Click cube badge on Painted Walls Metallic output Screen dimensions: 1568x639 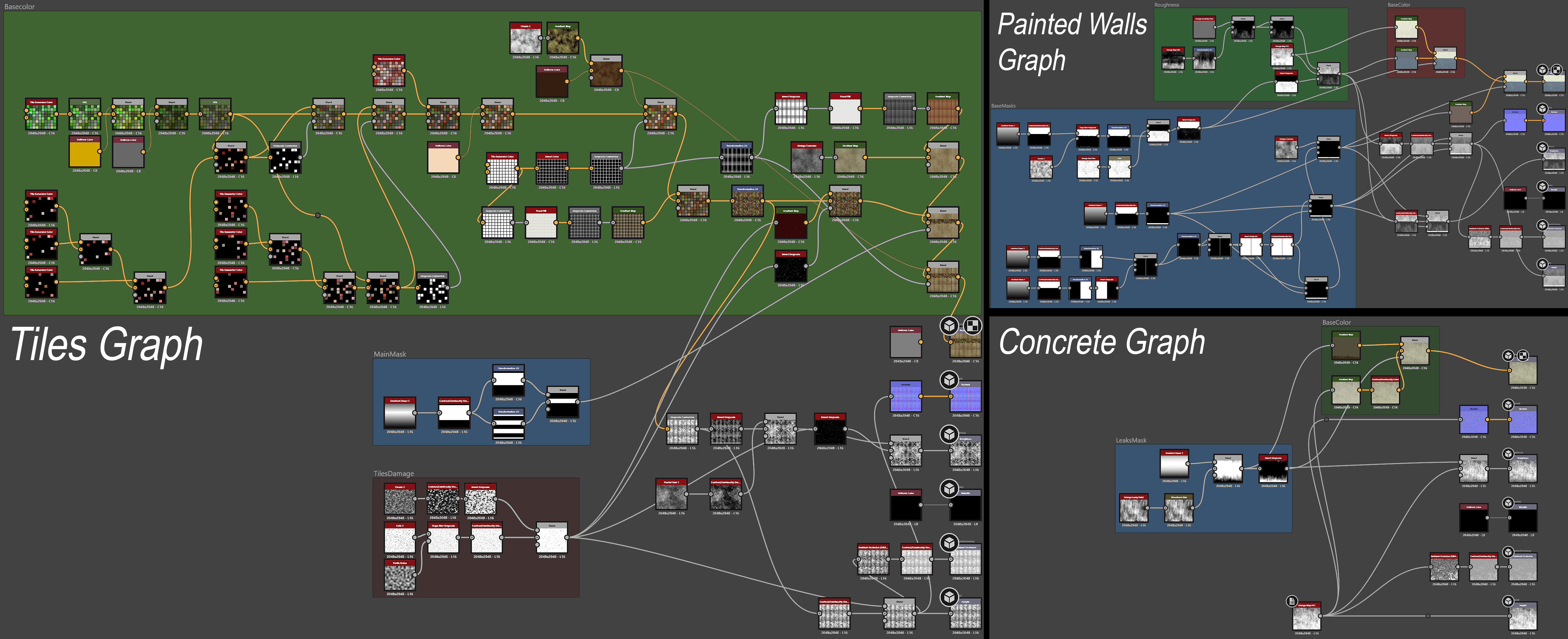(x=1542, y=187)
